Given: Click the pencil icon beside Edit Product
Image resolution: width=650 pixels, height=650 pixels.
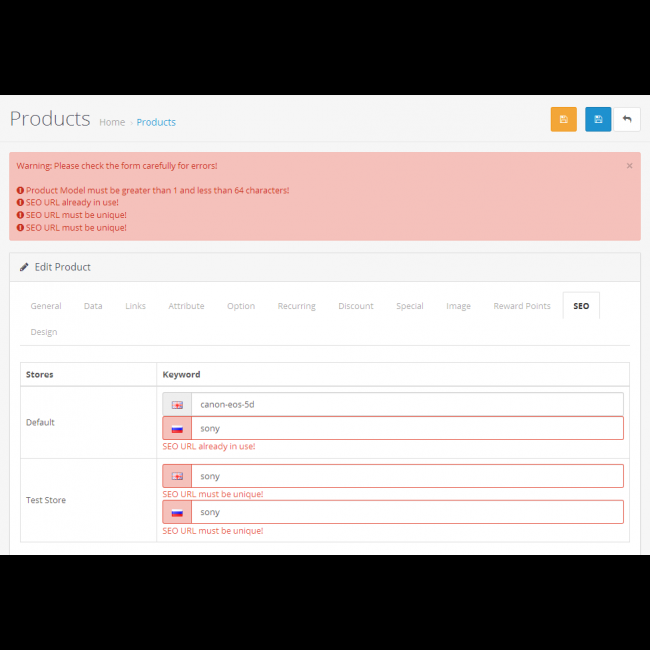Looking at the screenshot, I should [24, 267].
